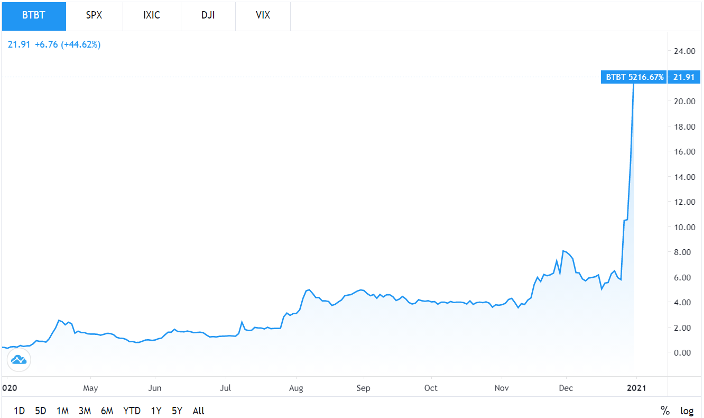The width and height of the screenshot is (704, 418).
Task: Open the DJI index tab
Action: pos(208,15)
